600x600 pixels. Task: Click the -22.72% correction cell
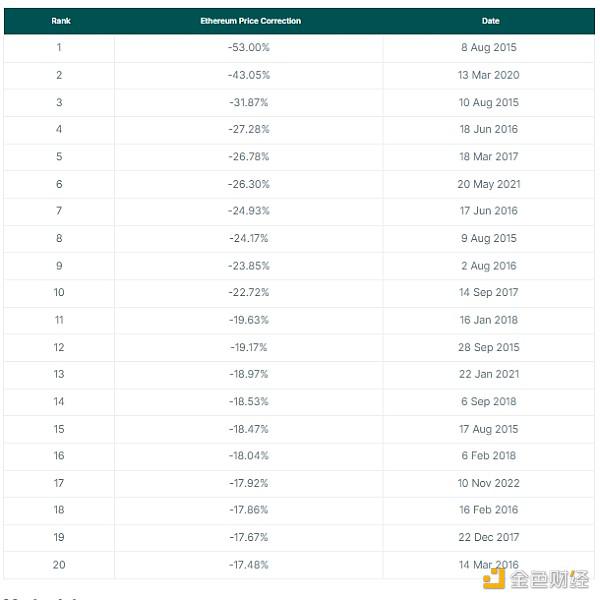248,292
